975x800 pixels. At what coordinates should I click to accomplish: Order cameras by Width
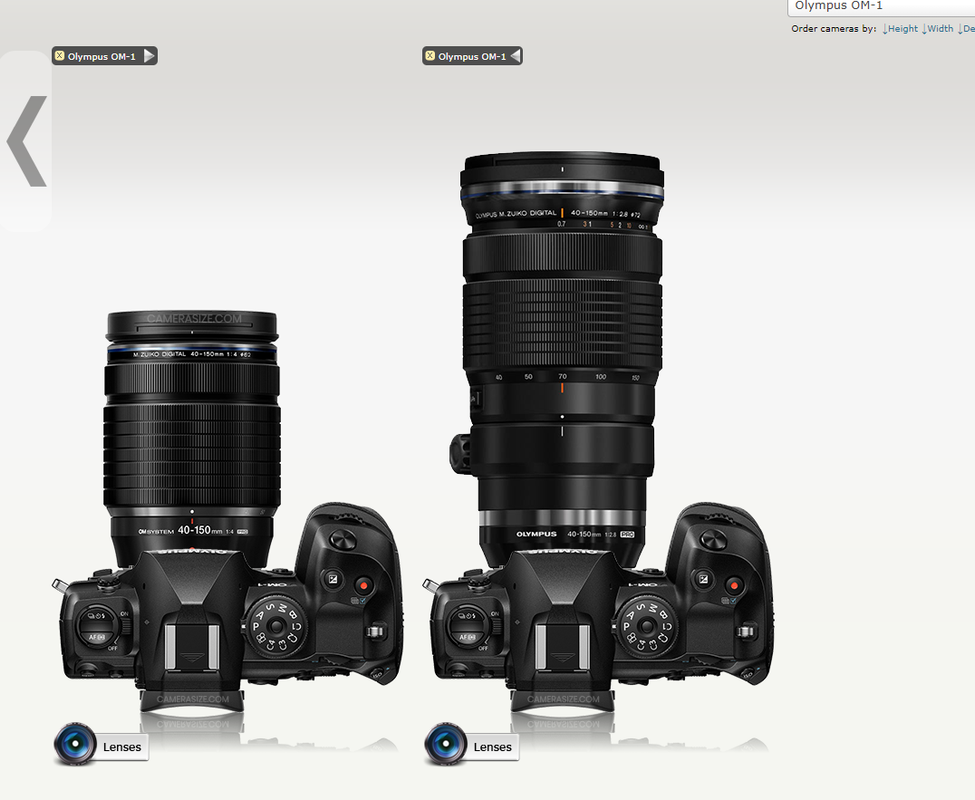pos(937,29)
